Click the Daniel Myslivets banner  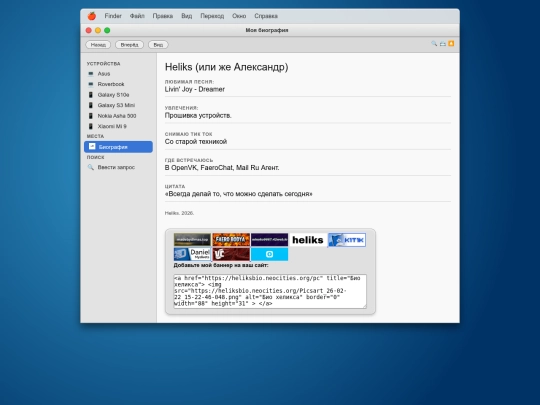coord(192,254)
